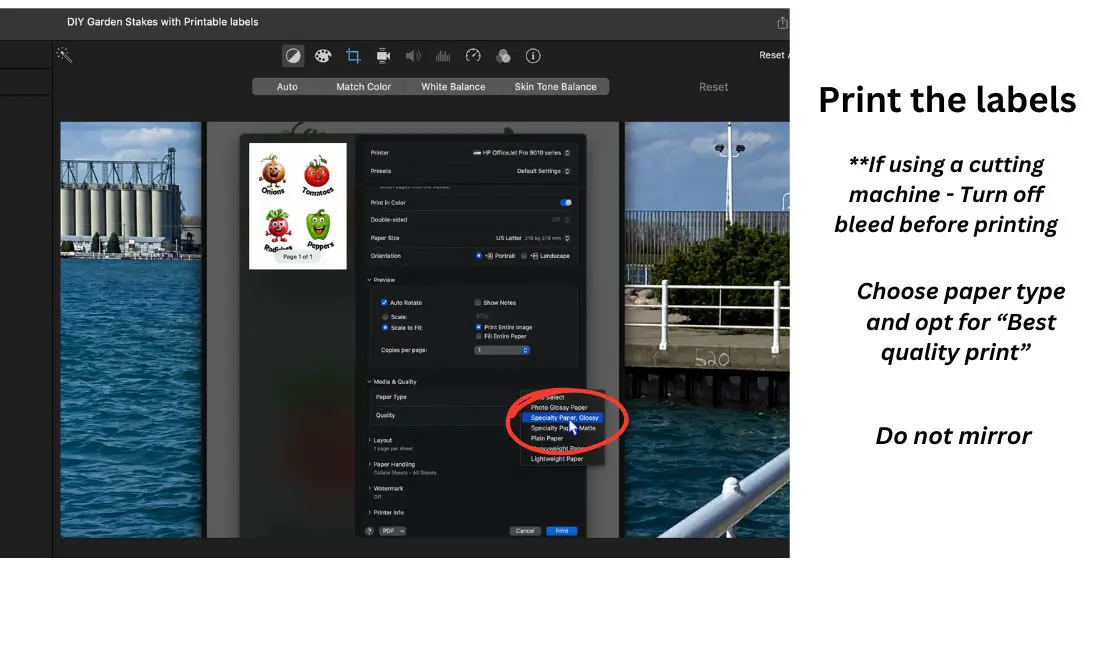Click the share icon in title bar
The image size is (1100, 650).
(782, 22)
